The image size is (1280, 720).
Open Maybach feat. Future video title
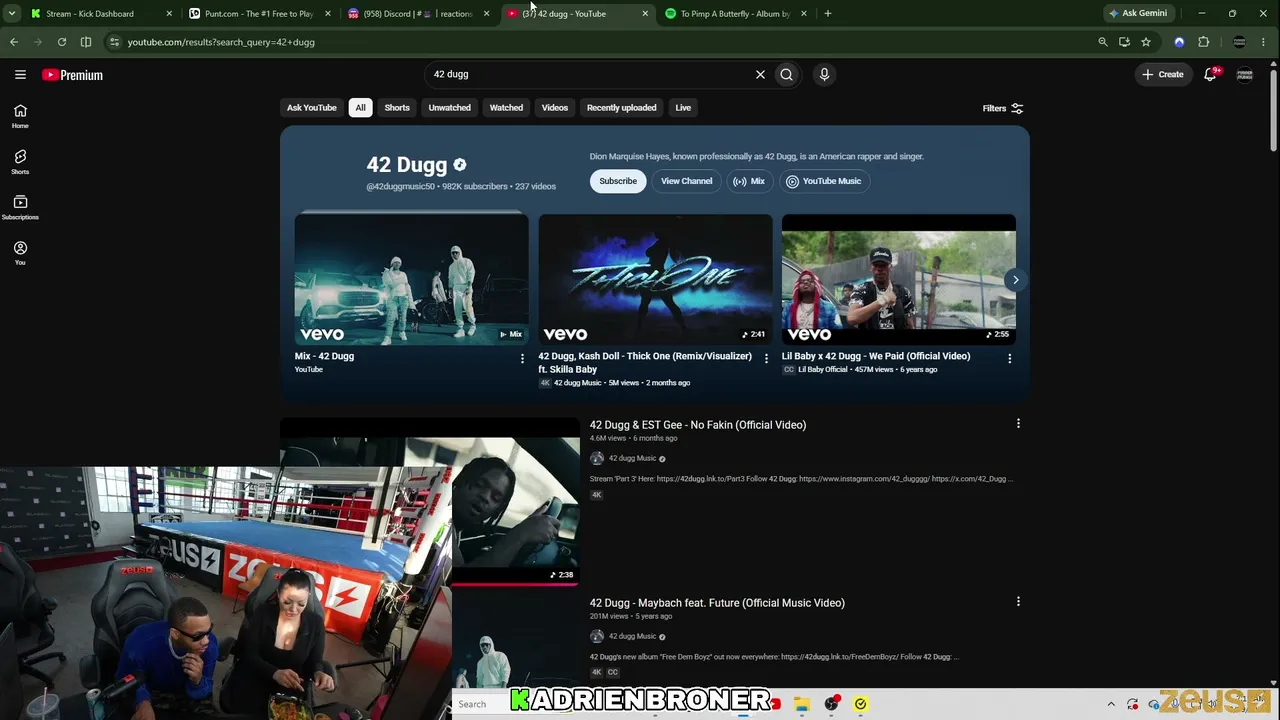point(717,603)
